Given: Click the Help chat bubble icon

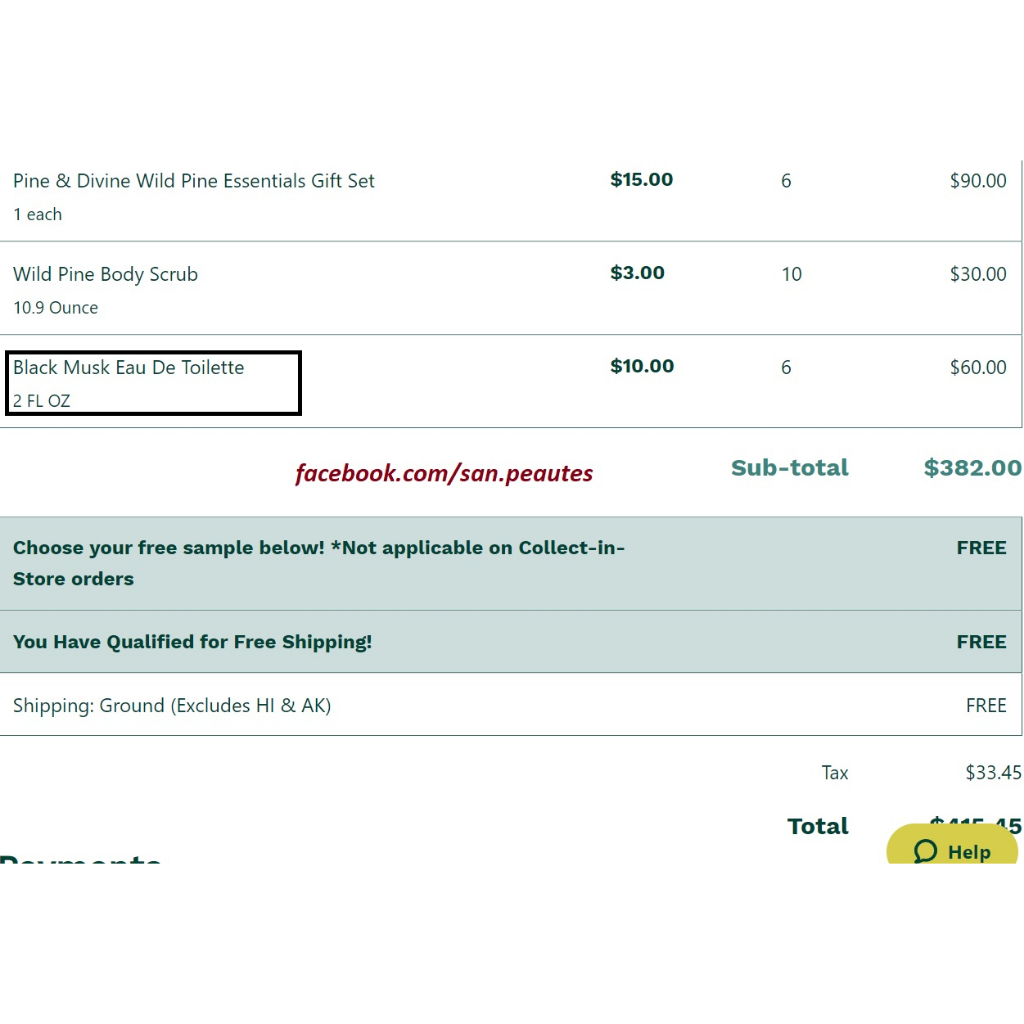Looking at the screenshot, I should click(x=925, y=851).
